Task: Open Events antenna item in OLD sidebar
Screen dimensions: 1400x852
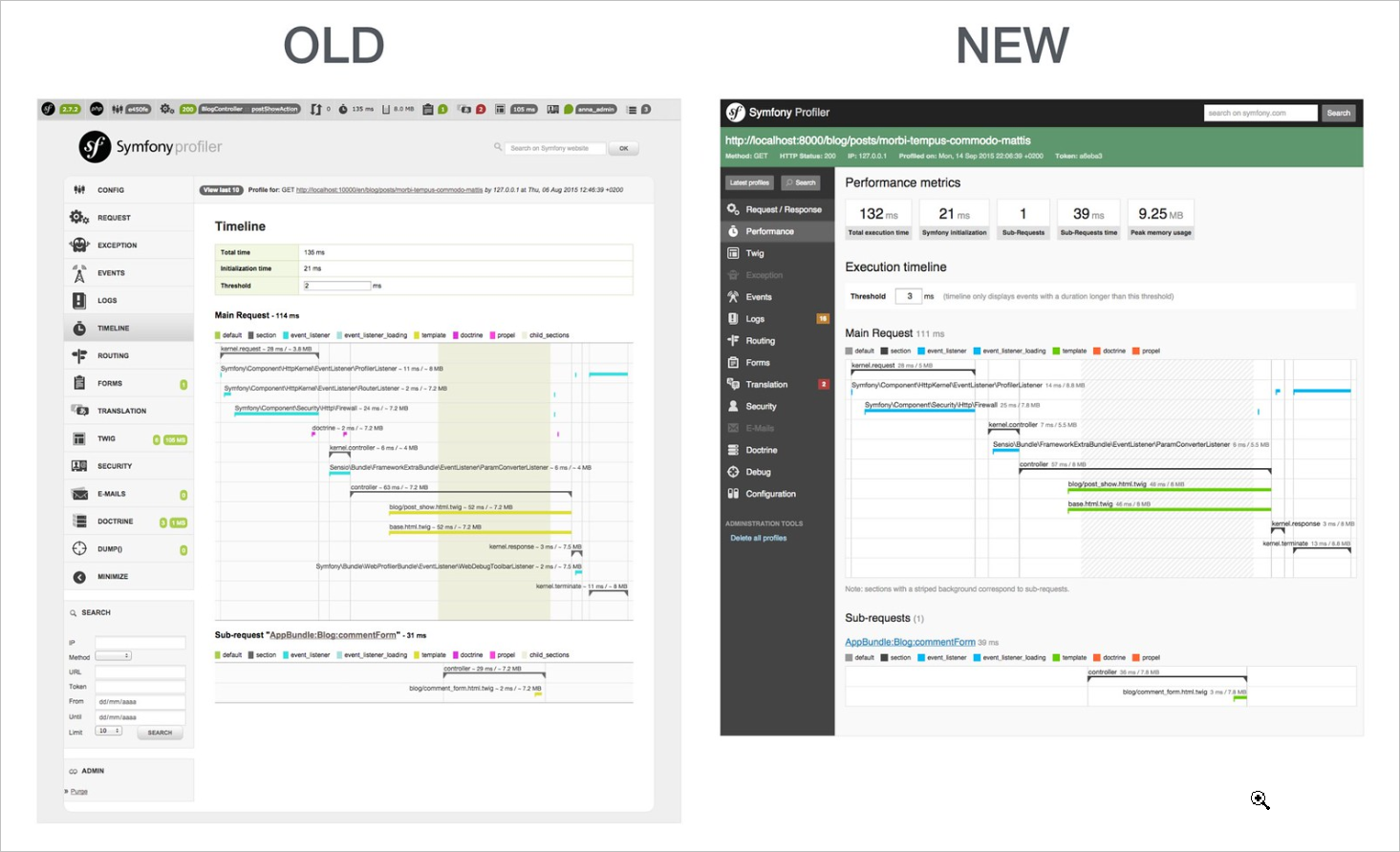Action: pyautogui.click(x=128, y=273)
